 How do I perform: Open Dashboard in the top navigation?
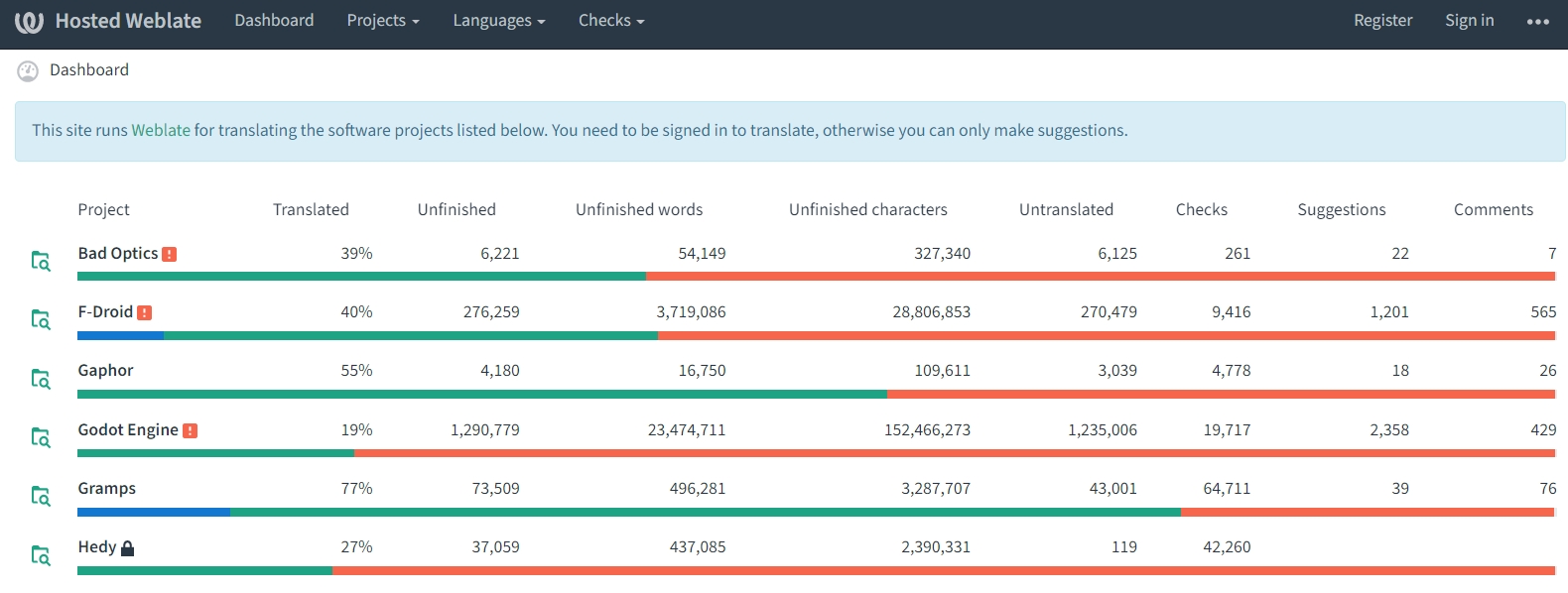[274, 21]
